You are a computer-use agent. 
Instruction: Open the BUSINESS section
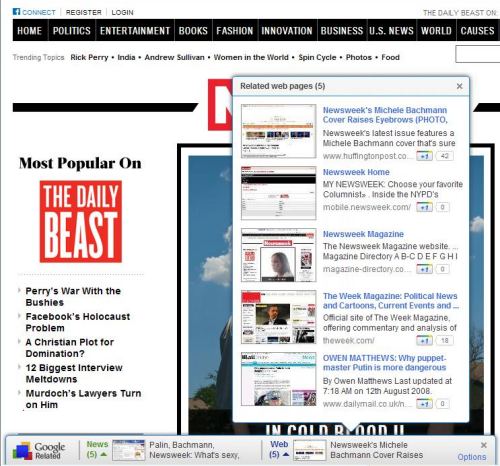coord(342,31)
